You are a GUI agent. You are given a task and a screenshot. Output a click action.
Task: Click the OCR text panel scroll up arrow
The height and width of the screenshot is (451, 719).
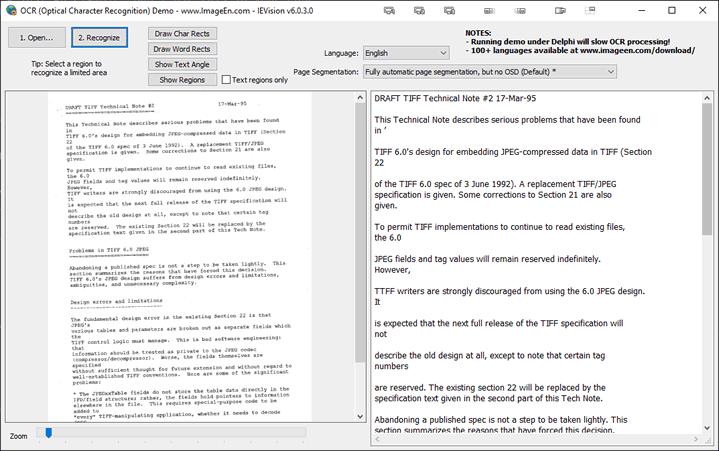707,98
